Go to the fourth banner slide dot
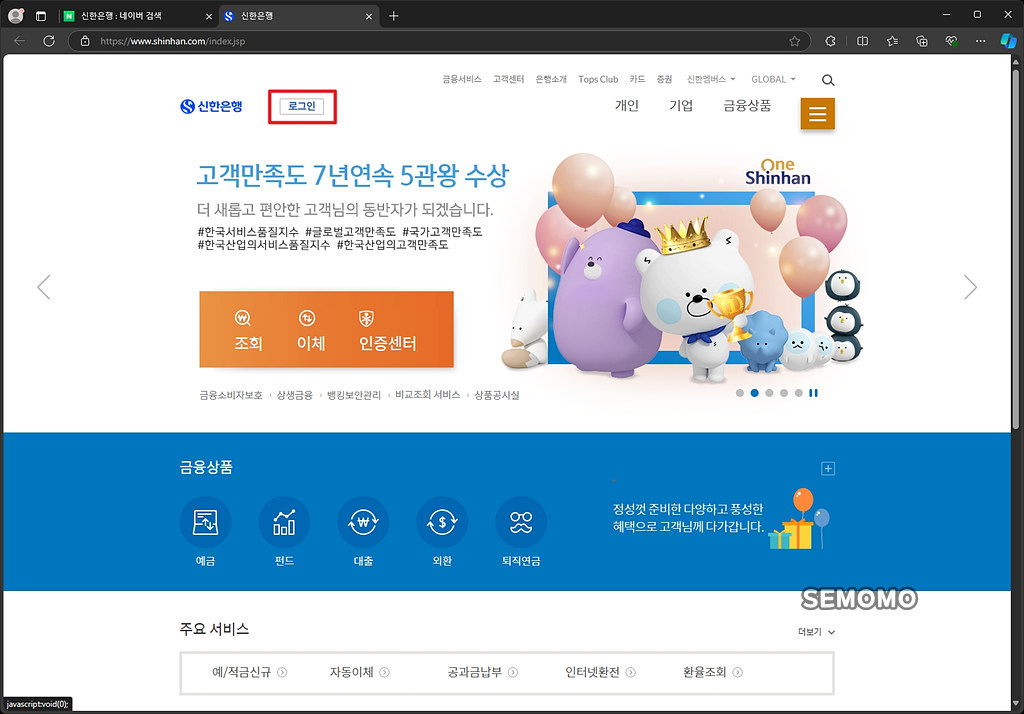Viewport: 1024px width, 714px height. [784, 393]
